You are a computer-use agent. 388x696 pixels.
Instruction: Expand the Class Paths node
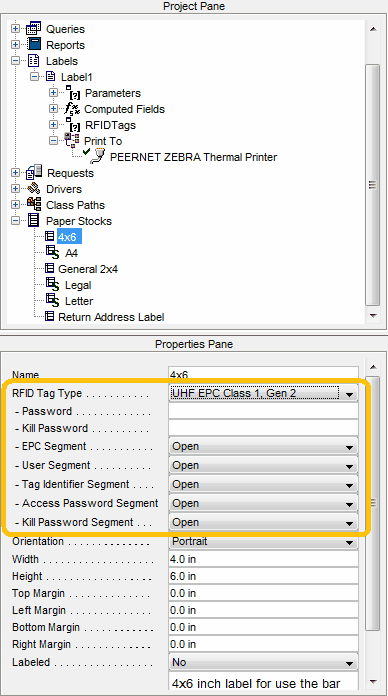click(16, 205)
